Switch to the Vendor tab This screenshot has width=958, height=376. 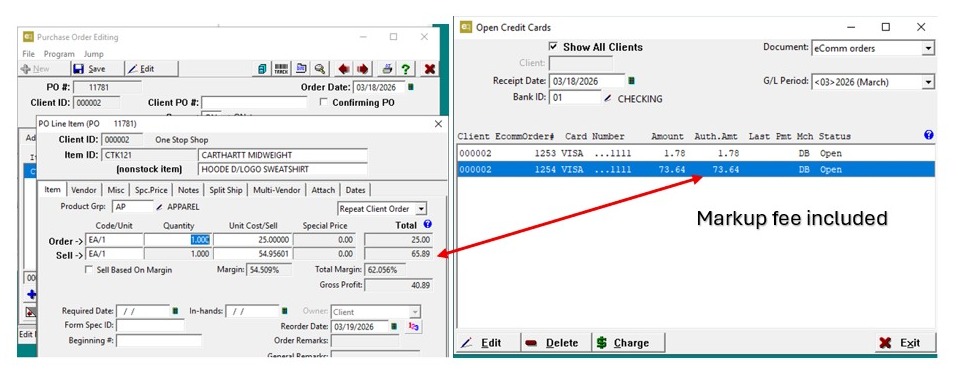pyautogui.click(x=83, y=190)
